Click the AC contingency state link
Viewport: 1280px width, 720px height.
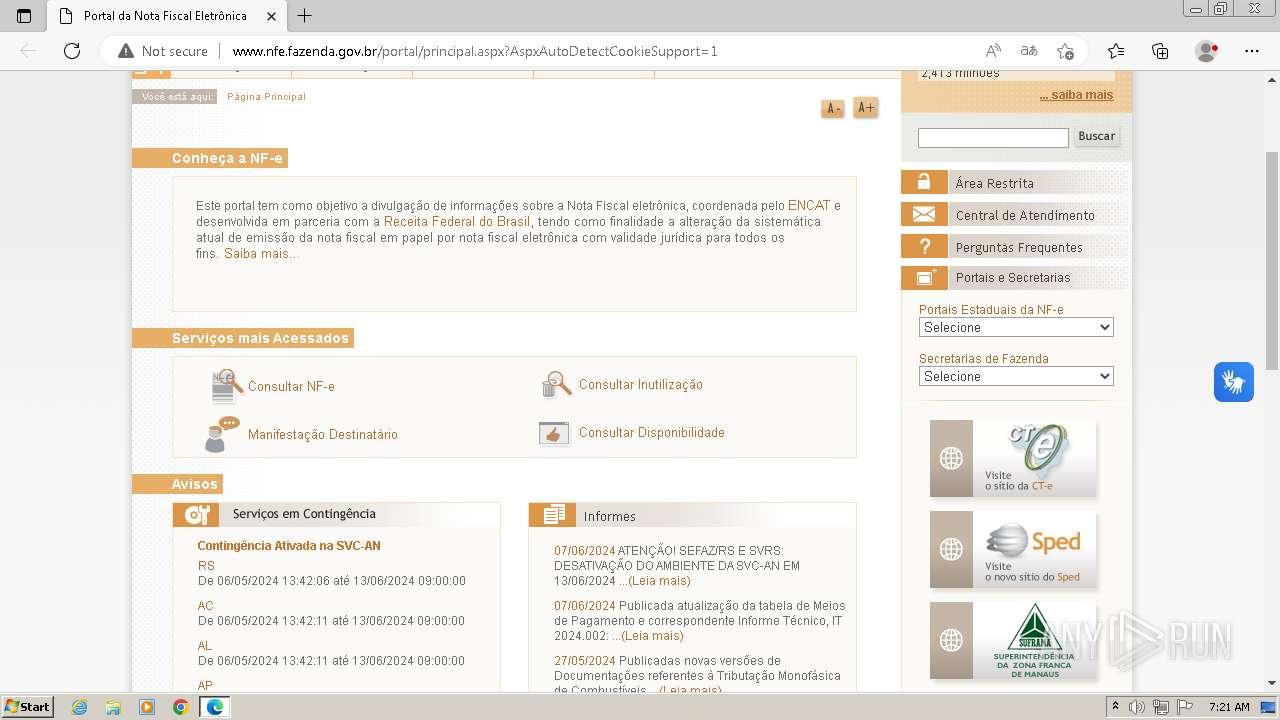[x=206, y=606]
